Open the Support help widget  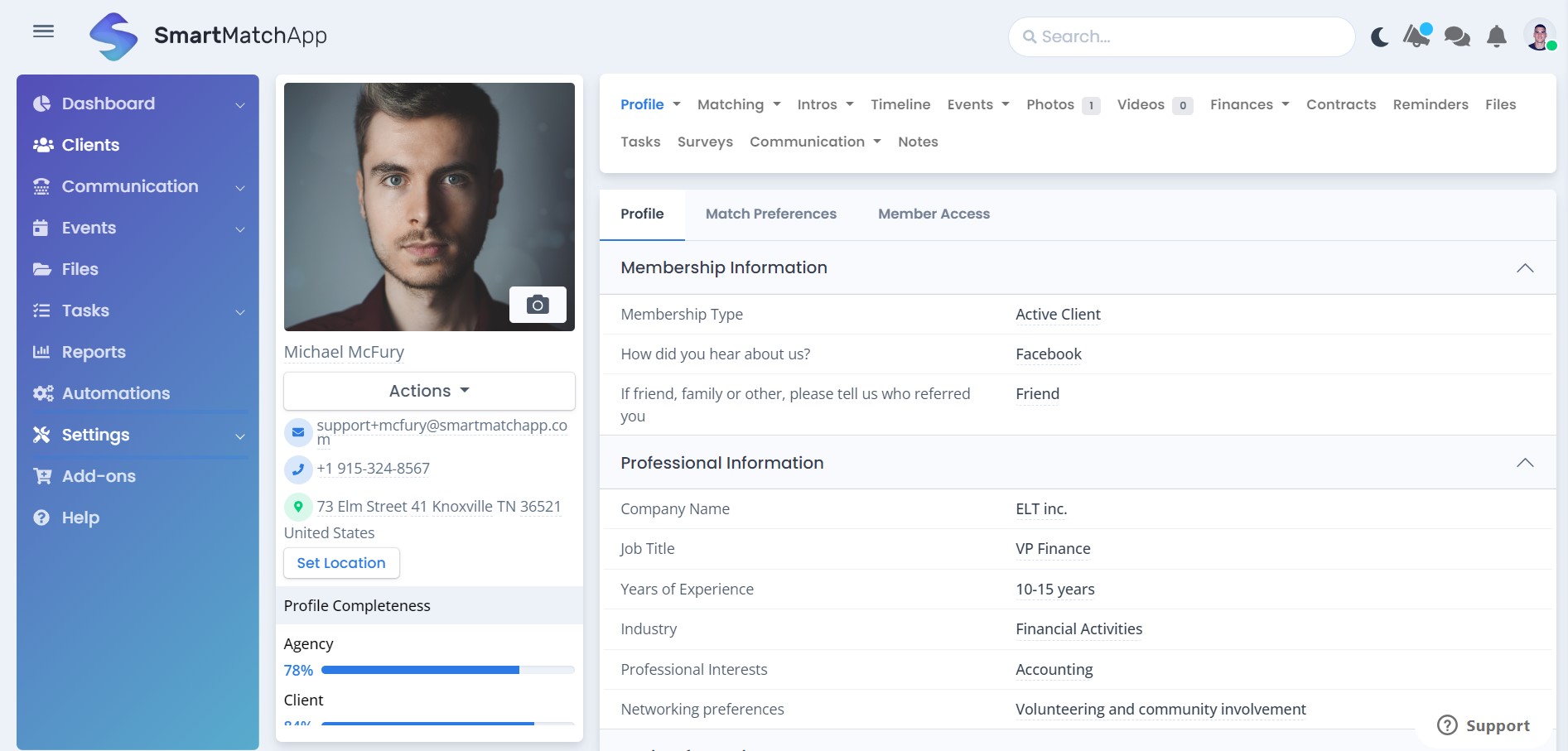tap(1483, 725)
